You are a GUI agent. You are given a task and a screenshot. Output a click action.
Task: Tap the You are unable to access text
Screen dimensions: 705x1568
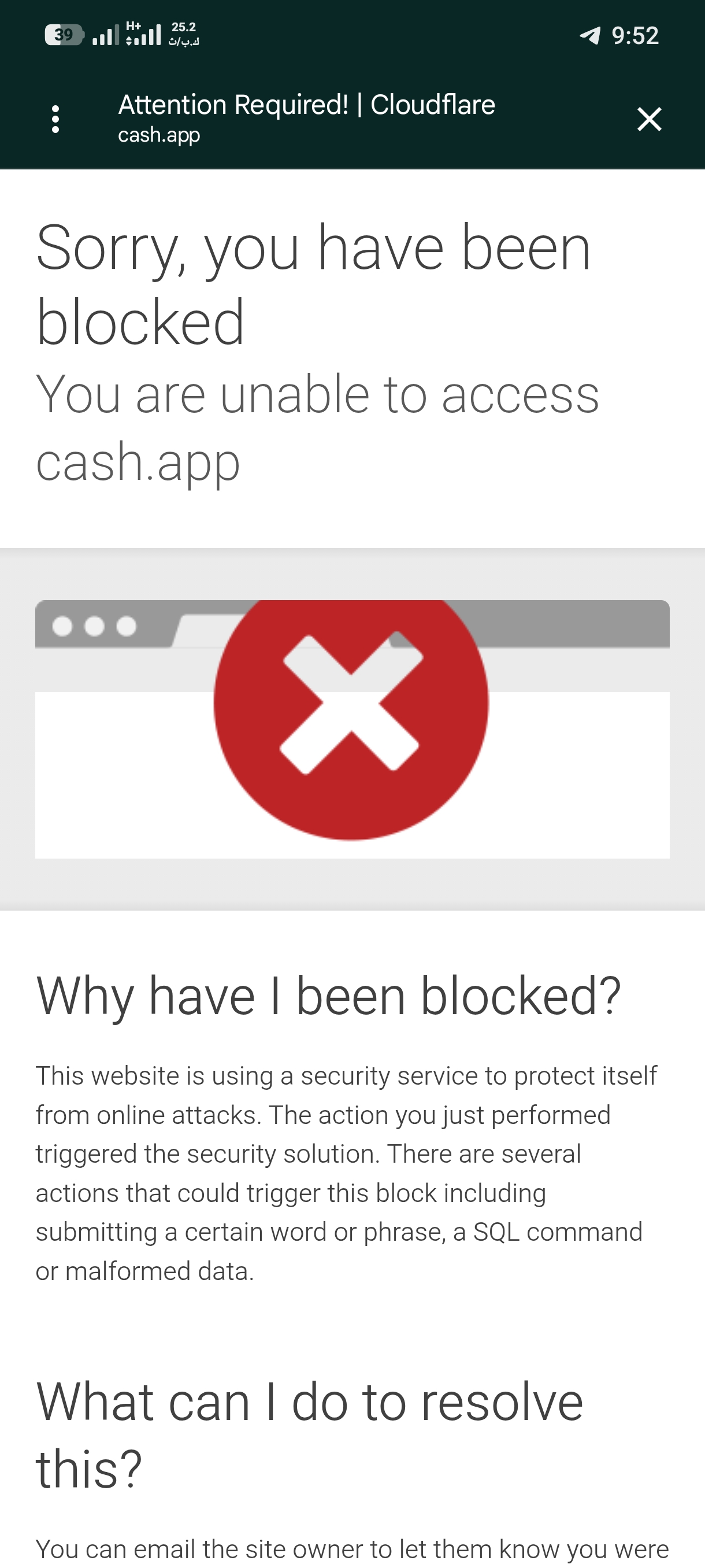pyautogui.click(x=317, y=394)
